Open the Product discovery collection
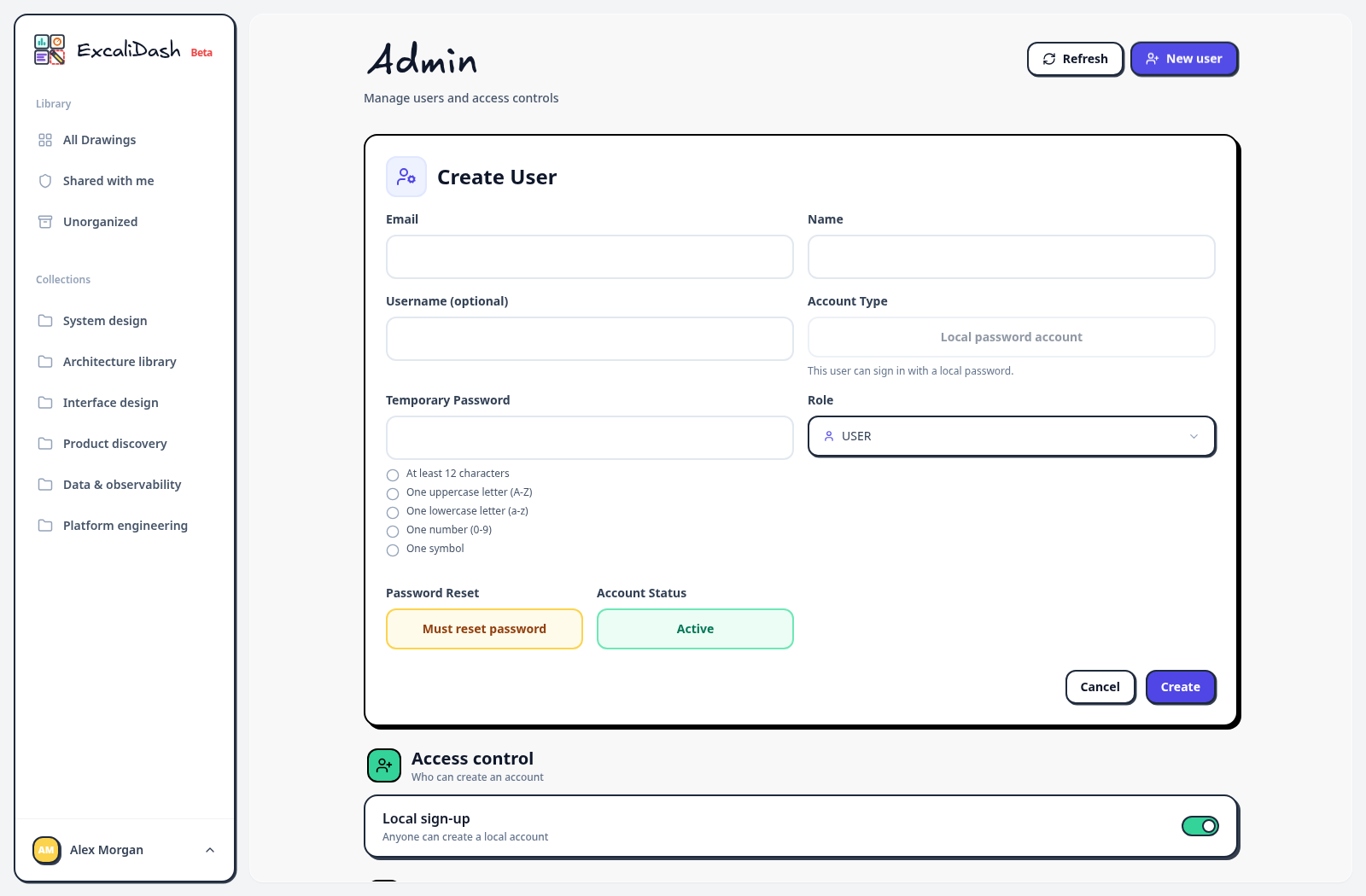Image resolution: width=1366 pixels, height=896 pixels. pos(125,444)
